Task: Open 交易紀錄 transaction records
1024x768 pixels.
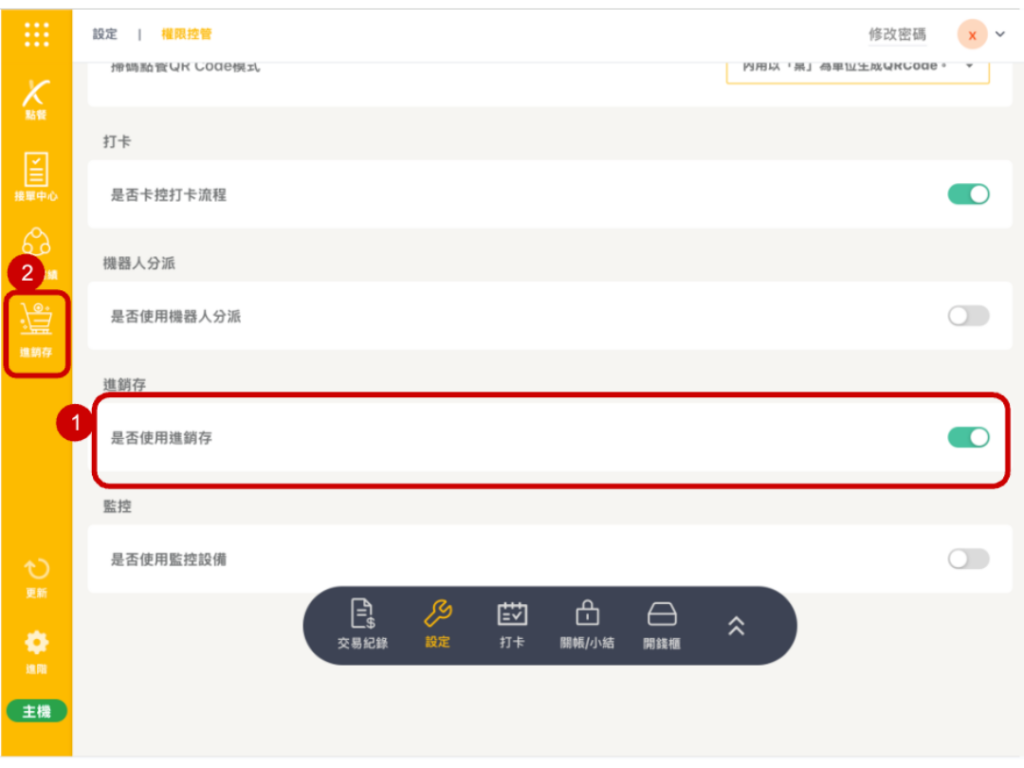Action: [x=362, y=625]
